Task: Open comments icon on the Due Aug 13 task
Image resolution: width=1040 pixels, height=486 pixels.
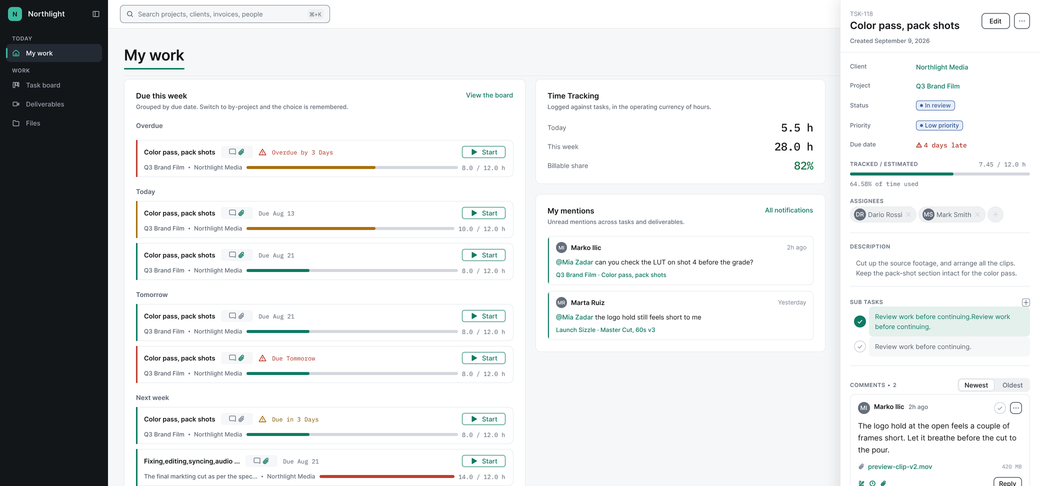Action: 232,213
